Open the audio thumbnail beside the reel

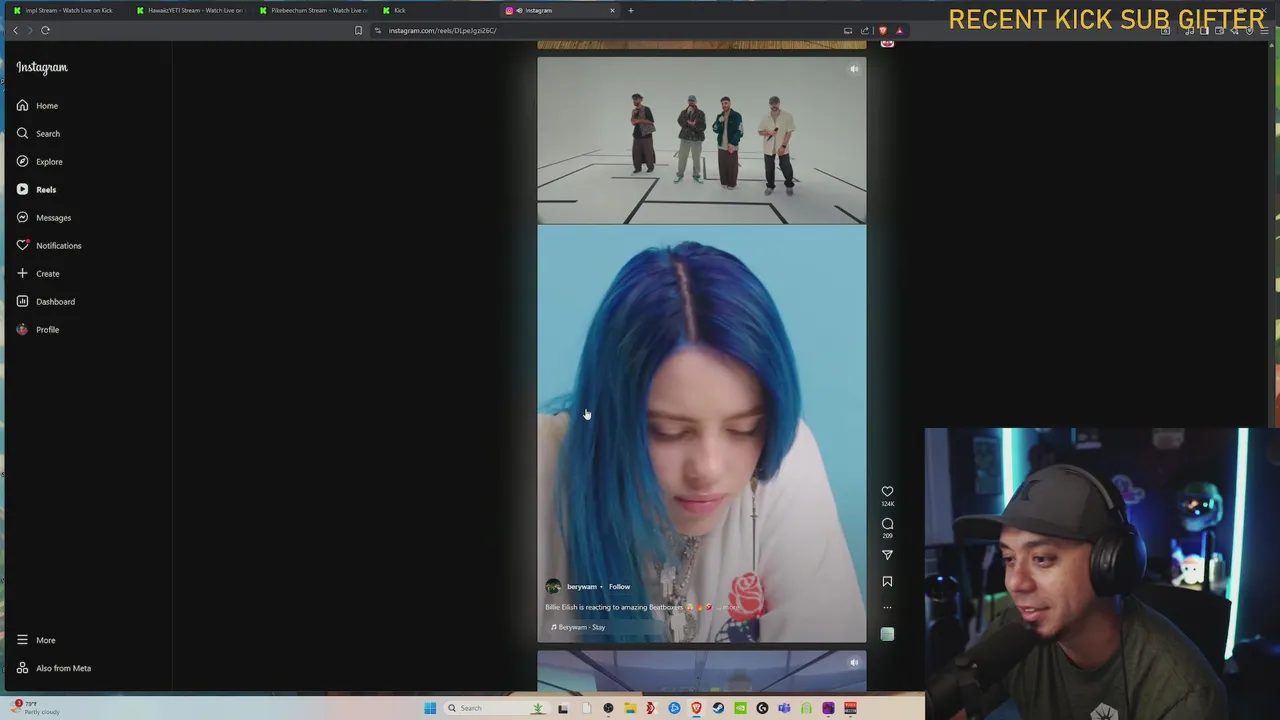887,634
